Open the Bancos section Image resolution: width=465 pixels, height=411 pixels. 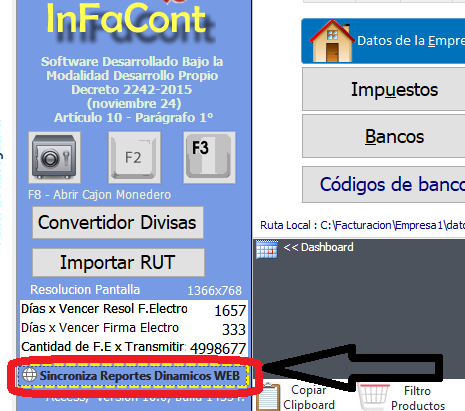click(x=384, y=136)
